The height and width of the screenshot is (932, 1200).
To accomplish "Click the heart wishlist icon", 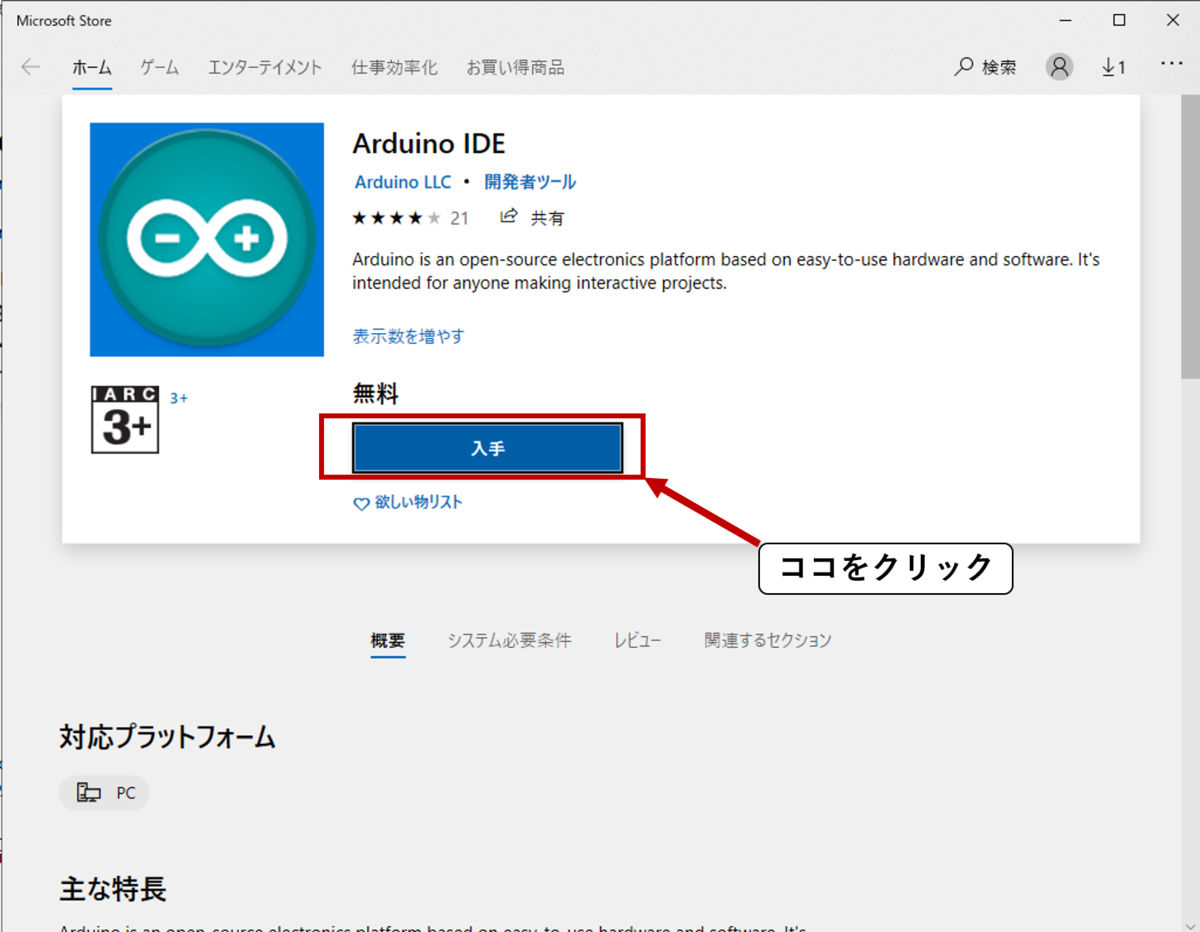I will point(362,504).
